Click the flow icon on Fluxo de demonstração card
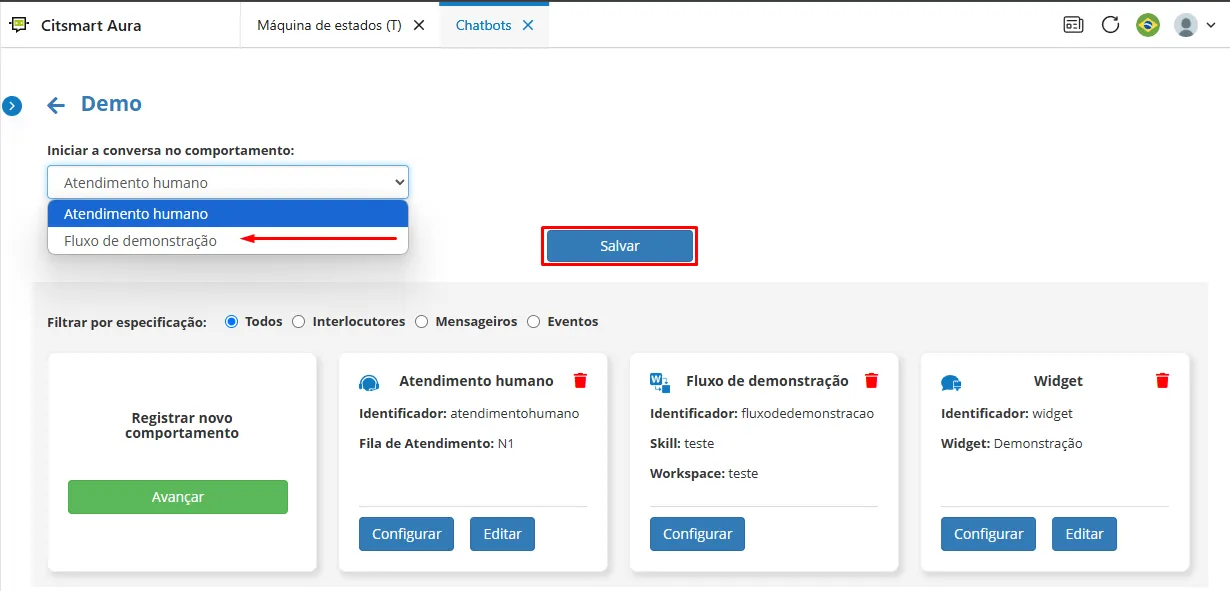The width and height of the screenshot is (1230, 591). (x=660, y=382)
